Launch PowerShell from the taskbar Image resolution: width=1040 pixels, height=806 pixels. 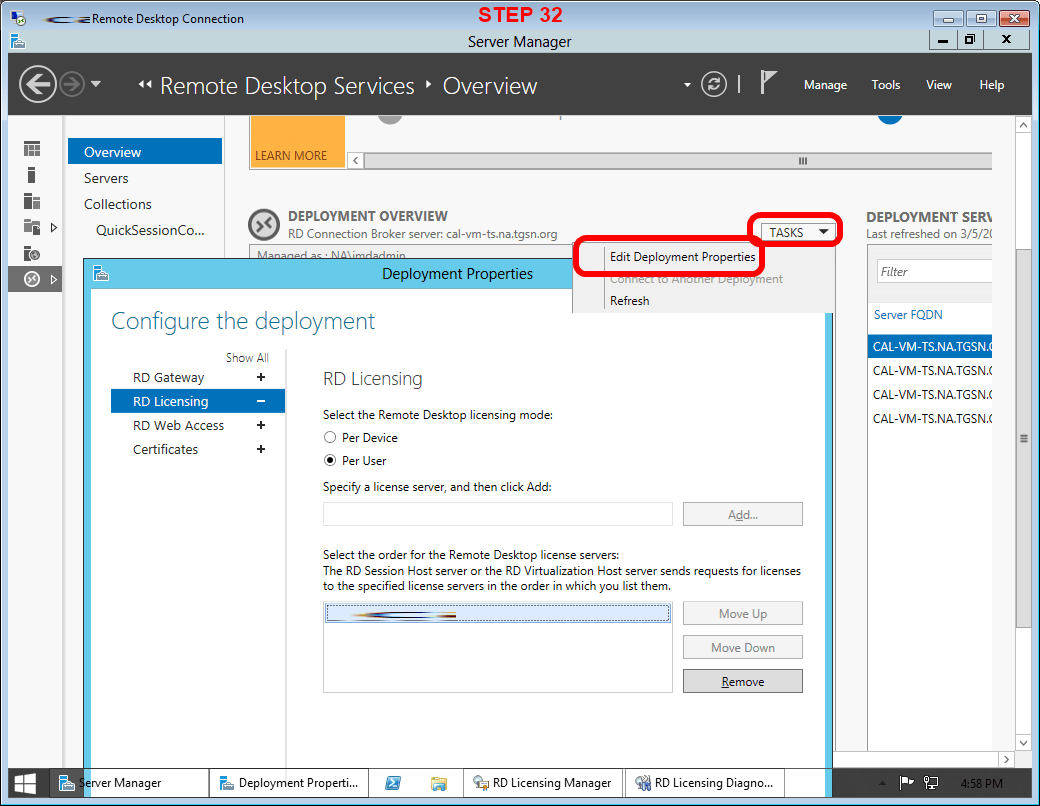coord(394,783)
